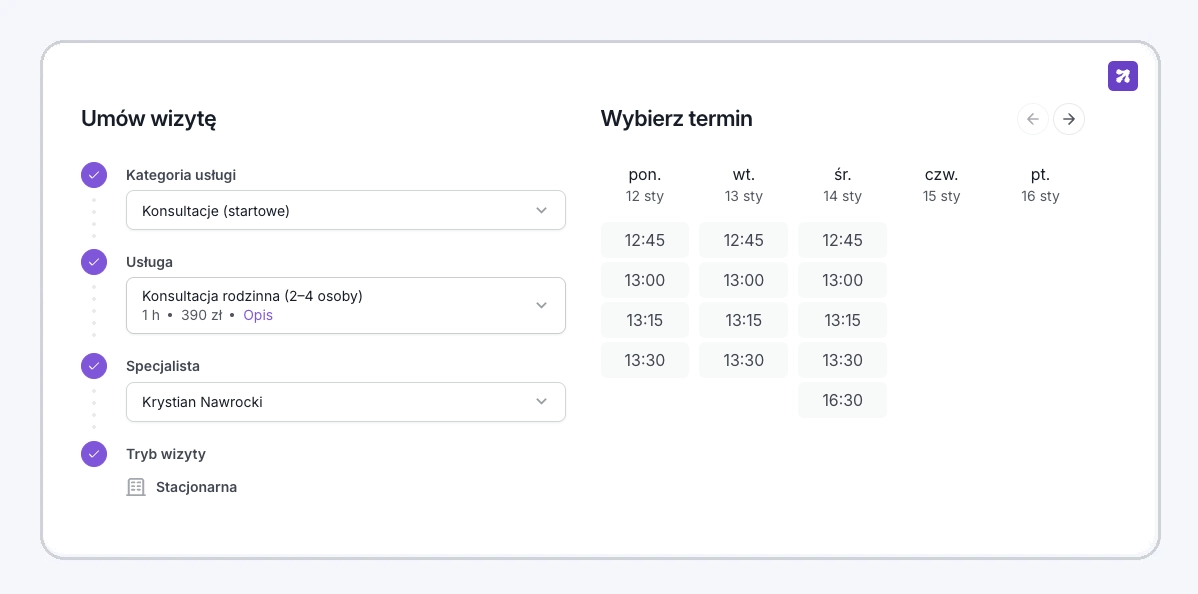Open the Specjalista Krystian Nawrocki dropdown
1198x594 pixels.
(345, 402)
